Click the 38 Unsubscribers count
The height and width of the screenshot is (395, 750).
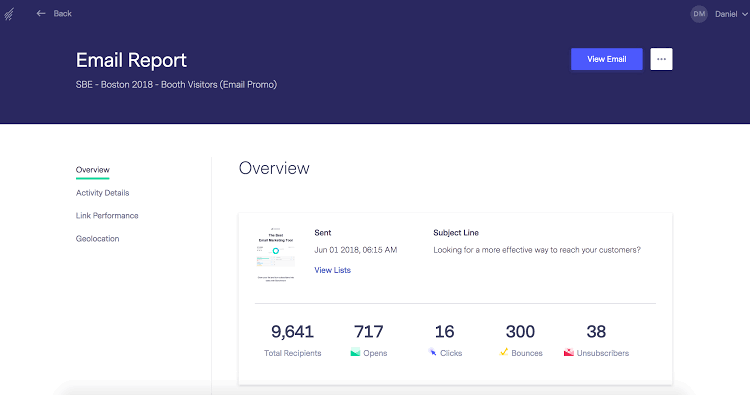(596, 331)
